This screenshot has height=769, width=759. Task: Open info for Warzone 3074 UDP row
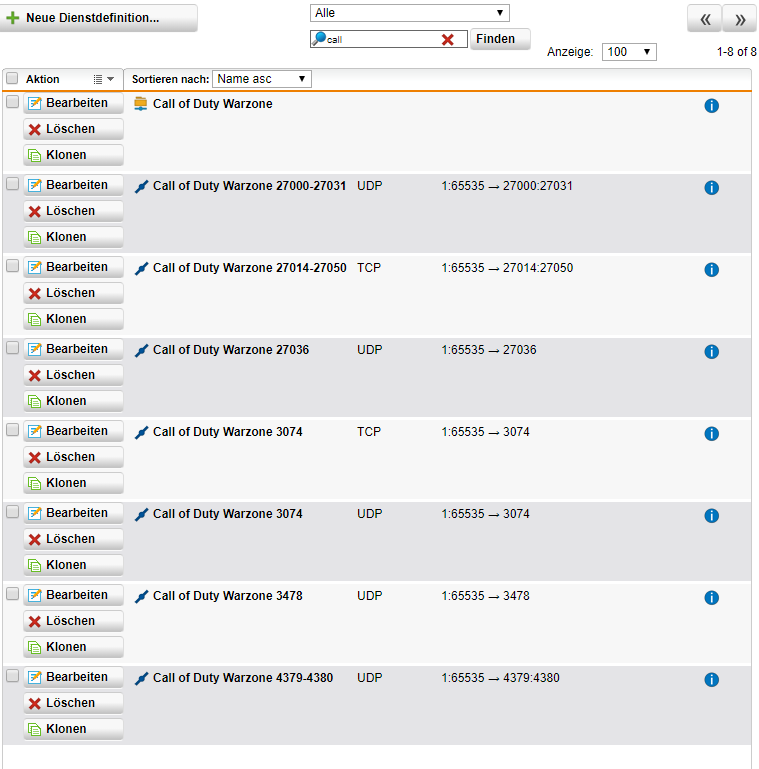click(x=711, y=515)
